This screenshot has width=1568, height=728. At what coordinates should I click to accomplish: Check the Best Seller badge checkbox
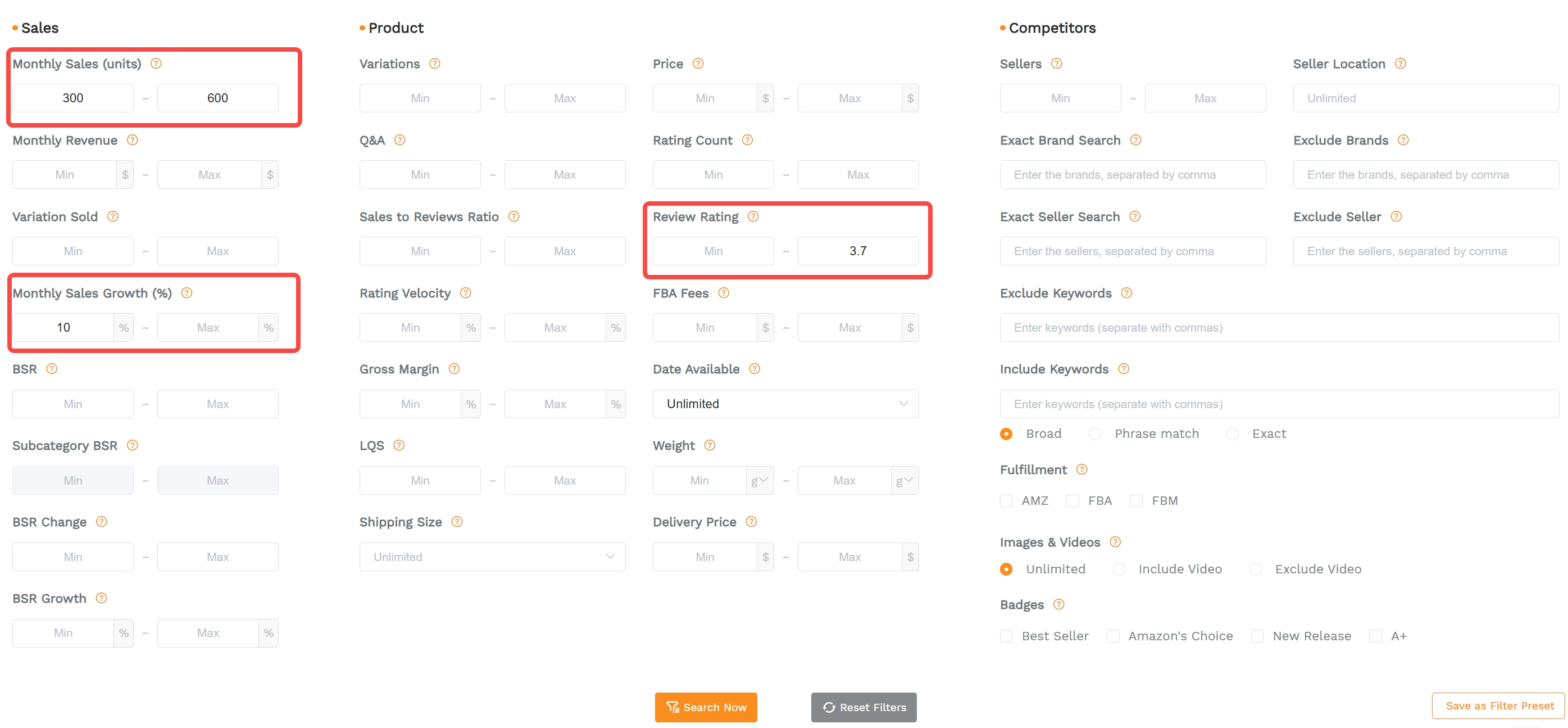point(1006,636)
